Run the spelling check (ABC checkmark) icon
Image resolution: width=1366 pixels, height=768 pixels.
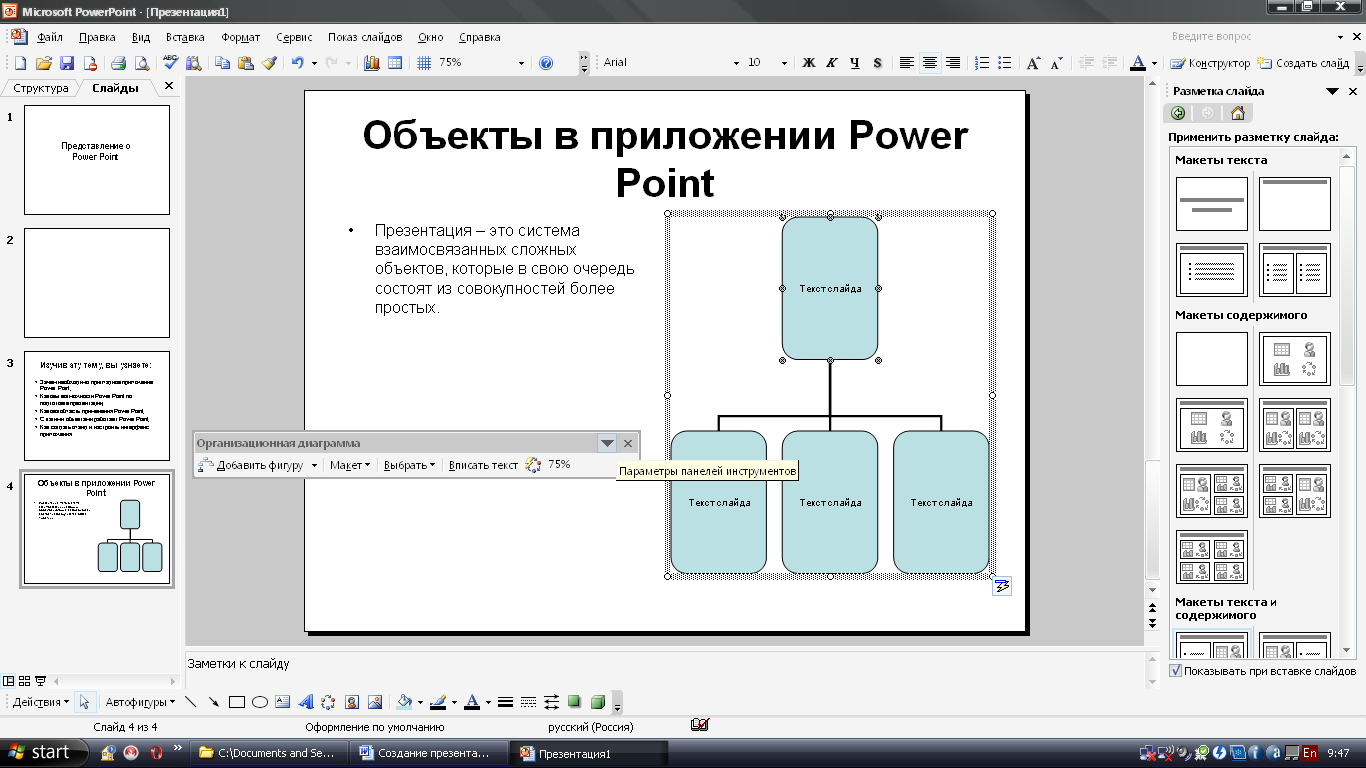[x=170, y=62]
